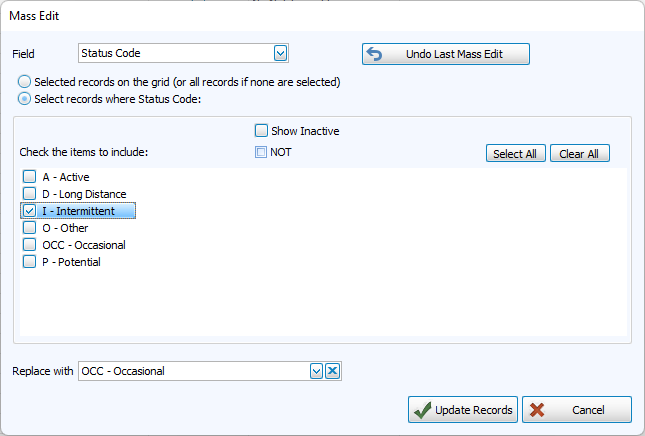Open the Field dropdown arrow
The height and width of the screenshot is (436, 645).
280,53
